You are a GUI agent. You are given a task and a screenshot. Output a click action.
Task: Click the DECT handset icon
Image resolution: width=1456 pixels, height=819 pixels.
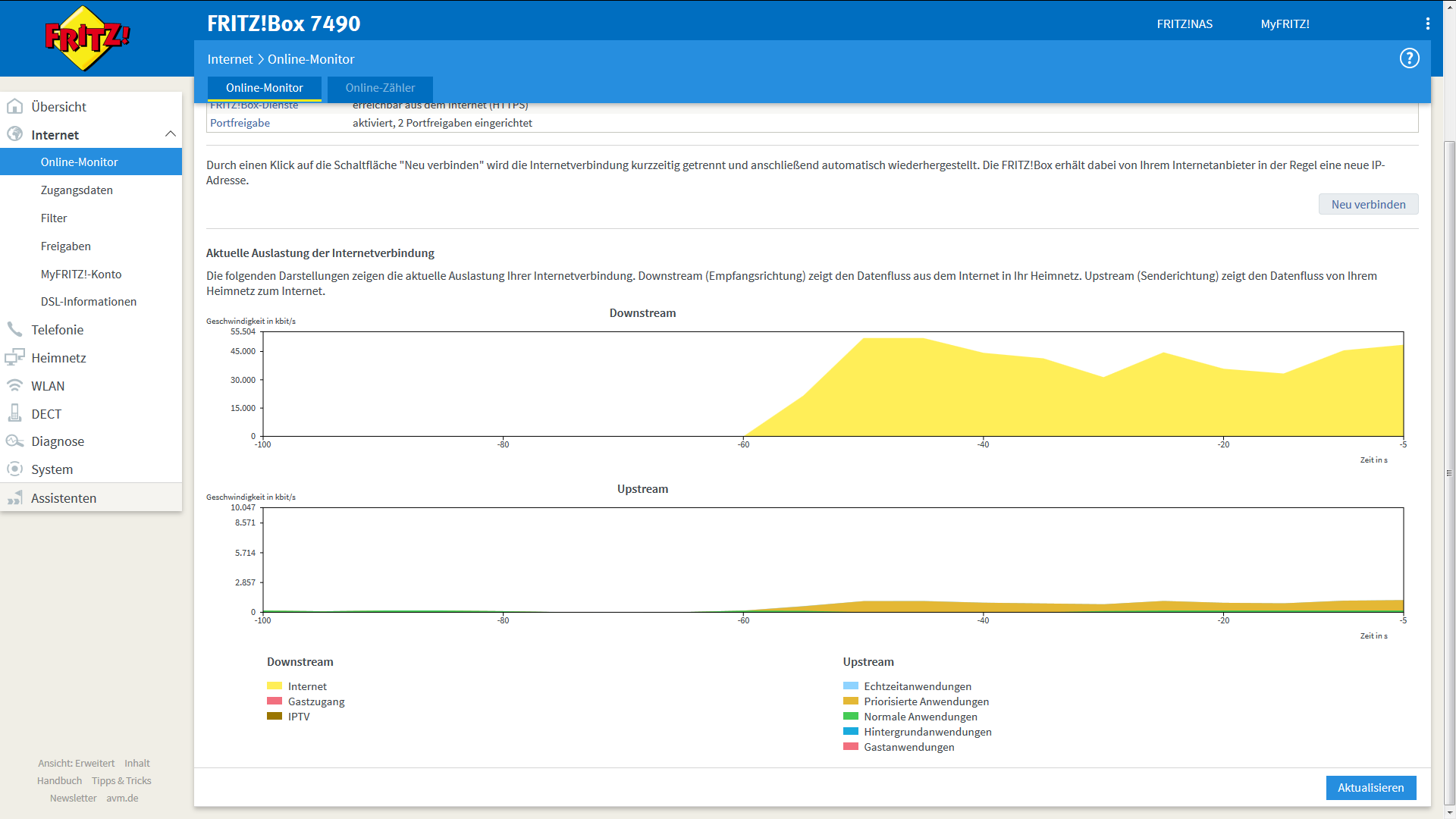(x=14, y=413)
